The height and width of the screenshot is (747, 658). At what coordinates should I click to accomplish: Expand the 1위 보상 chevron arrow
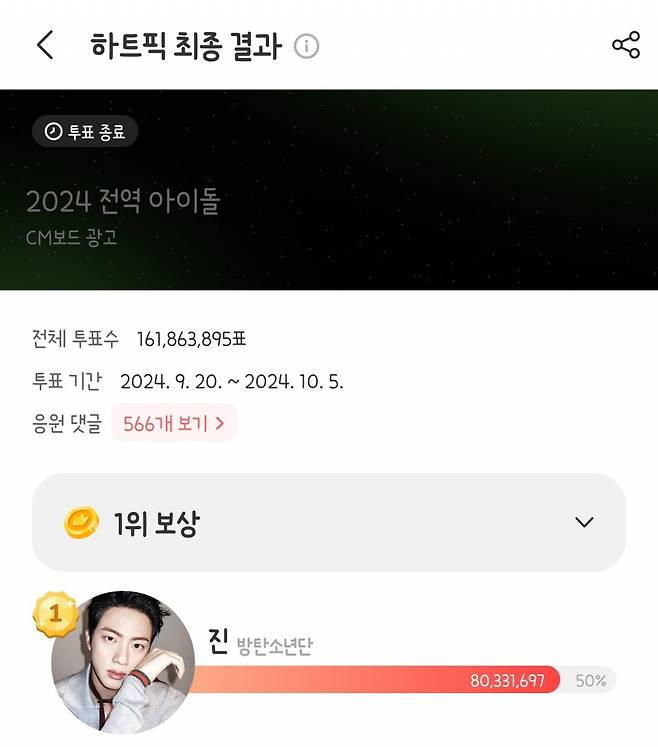click(x=585, y=522)
